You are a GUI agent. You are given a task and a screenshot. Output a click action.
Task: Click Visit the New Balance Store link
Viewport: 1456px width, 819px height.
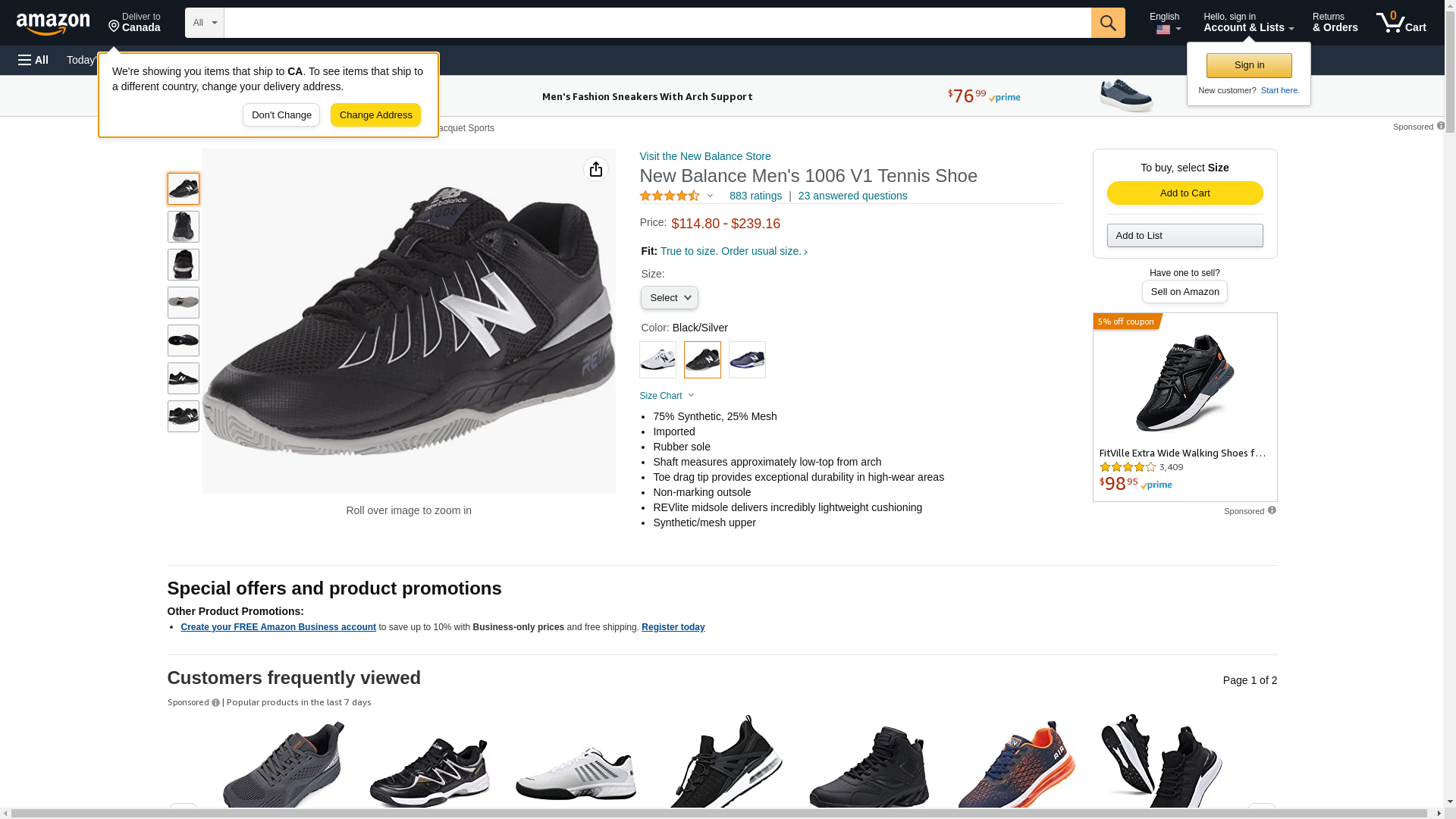[x=705, y=156]
